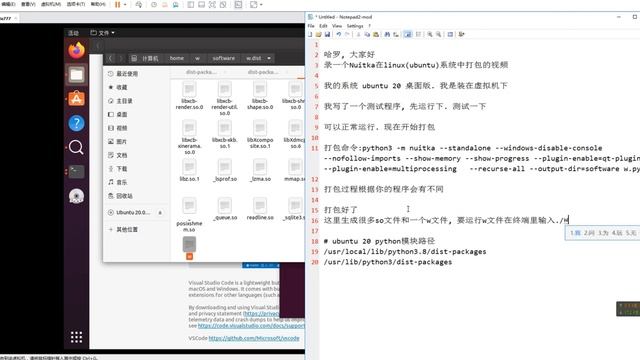
Task: Click 计算机 breadcrumb in Files path bar
Action: pyautogui.click(x=146, y=58)
